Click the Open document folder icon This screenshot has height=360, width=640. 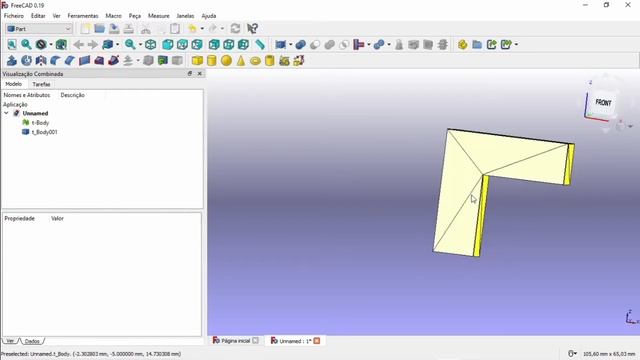99,29
